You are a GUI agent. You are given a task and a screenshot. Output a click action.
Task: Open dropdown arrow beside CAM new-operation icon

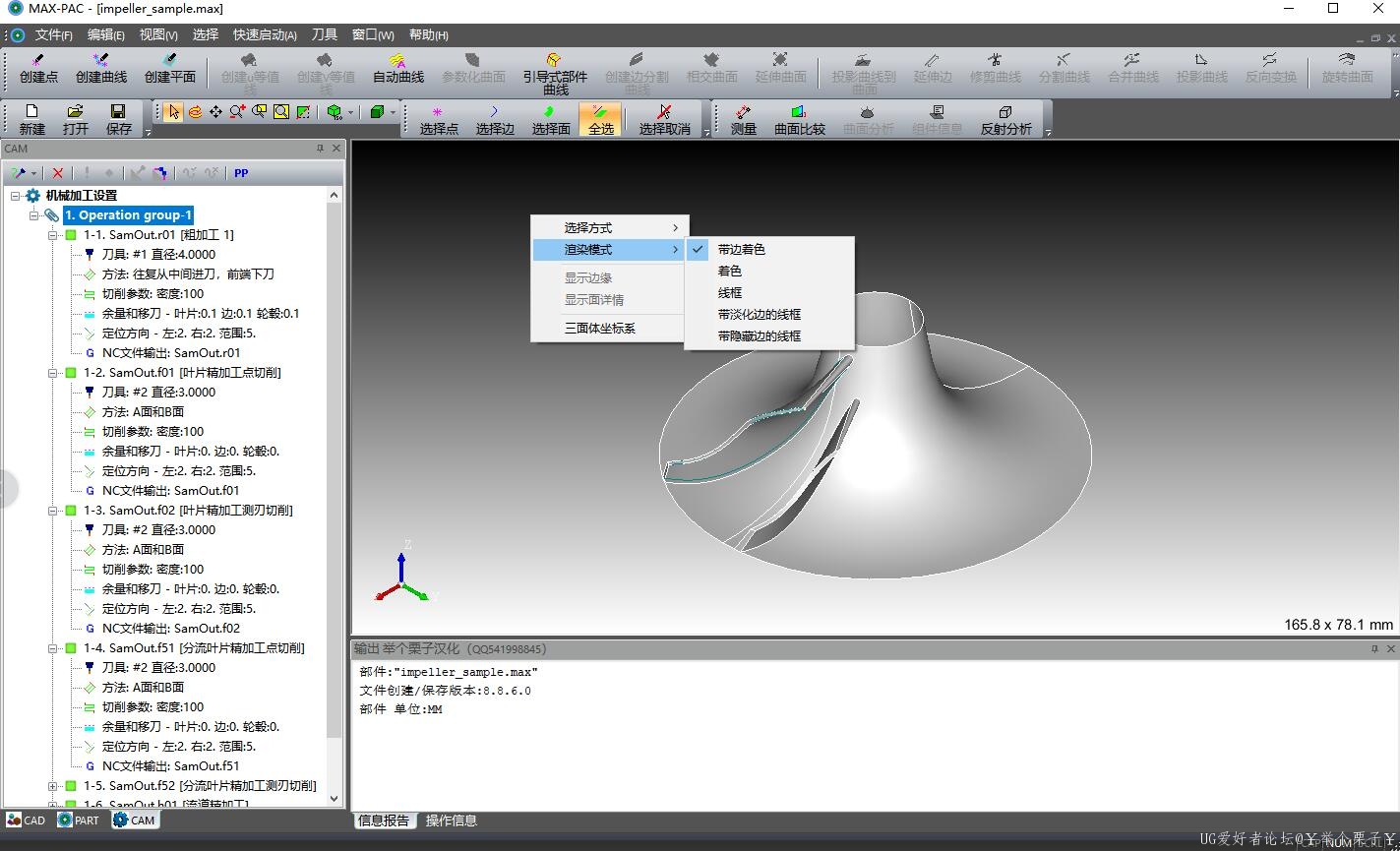click(31, 173)
